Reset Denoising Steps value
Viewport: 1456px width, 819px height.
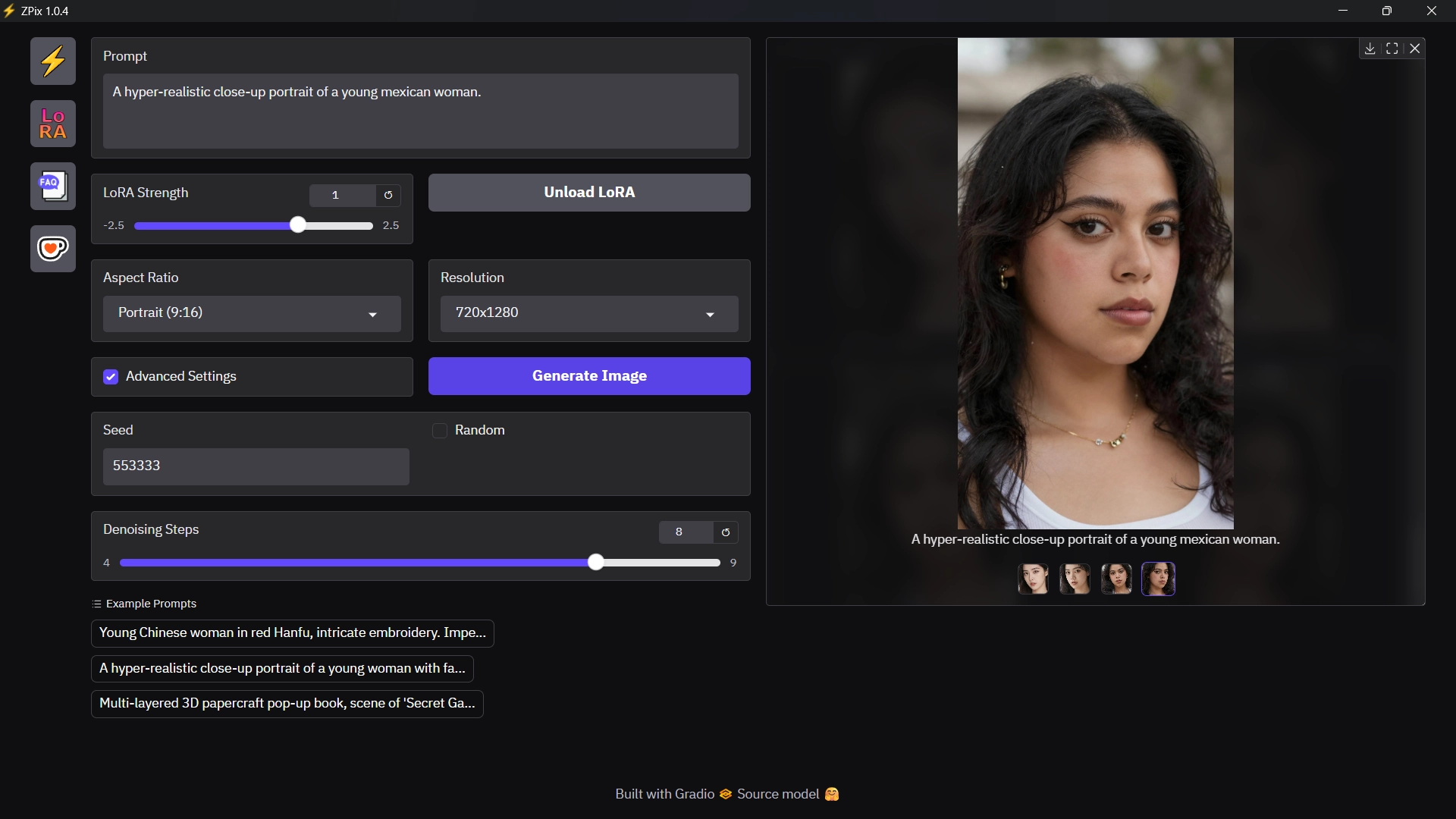point(726,532)
